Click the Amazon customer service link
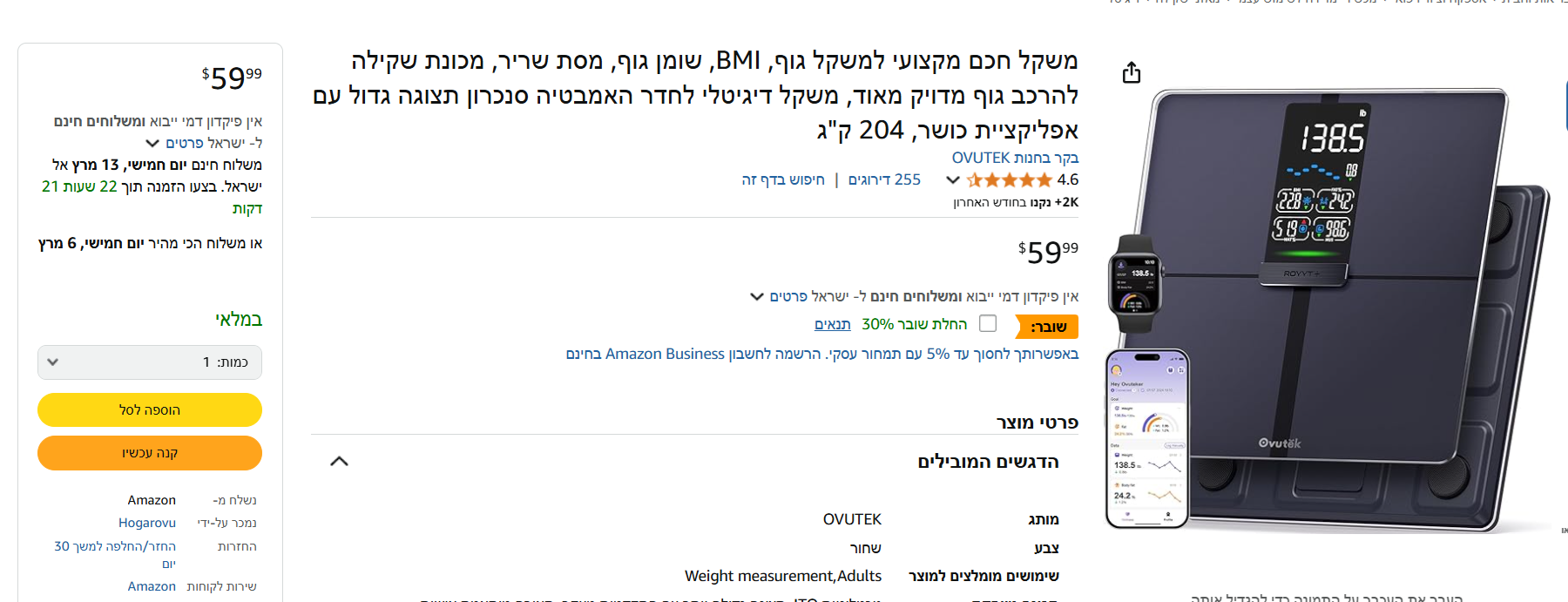The image size is (1568, 602). [152, 586]
